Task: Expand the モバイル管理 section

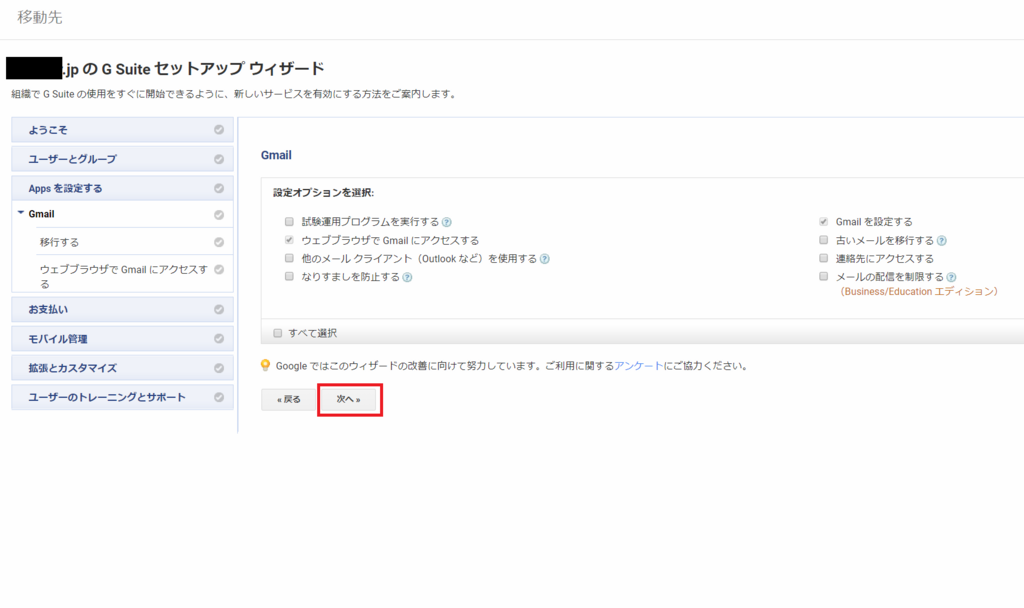Action: tap(60, 338)
